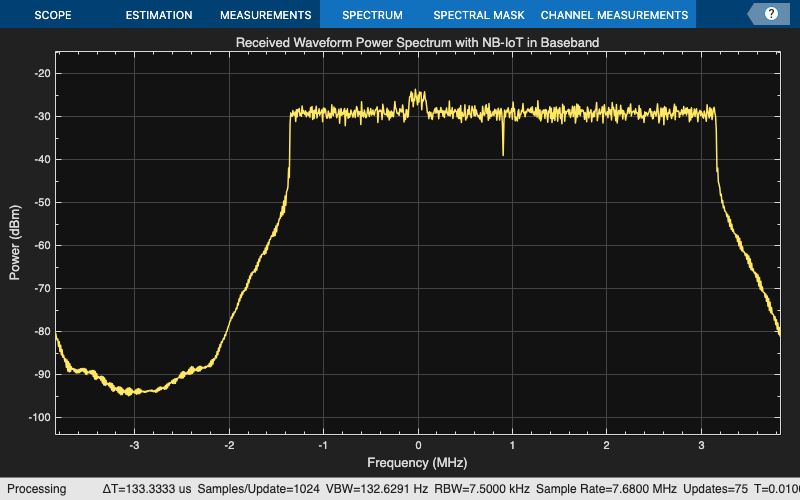
Task: Click the help question mark icon
Action: point(771,14)
